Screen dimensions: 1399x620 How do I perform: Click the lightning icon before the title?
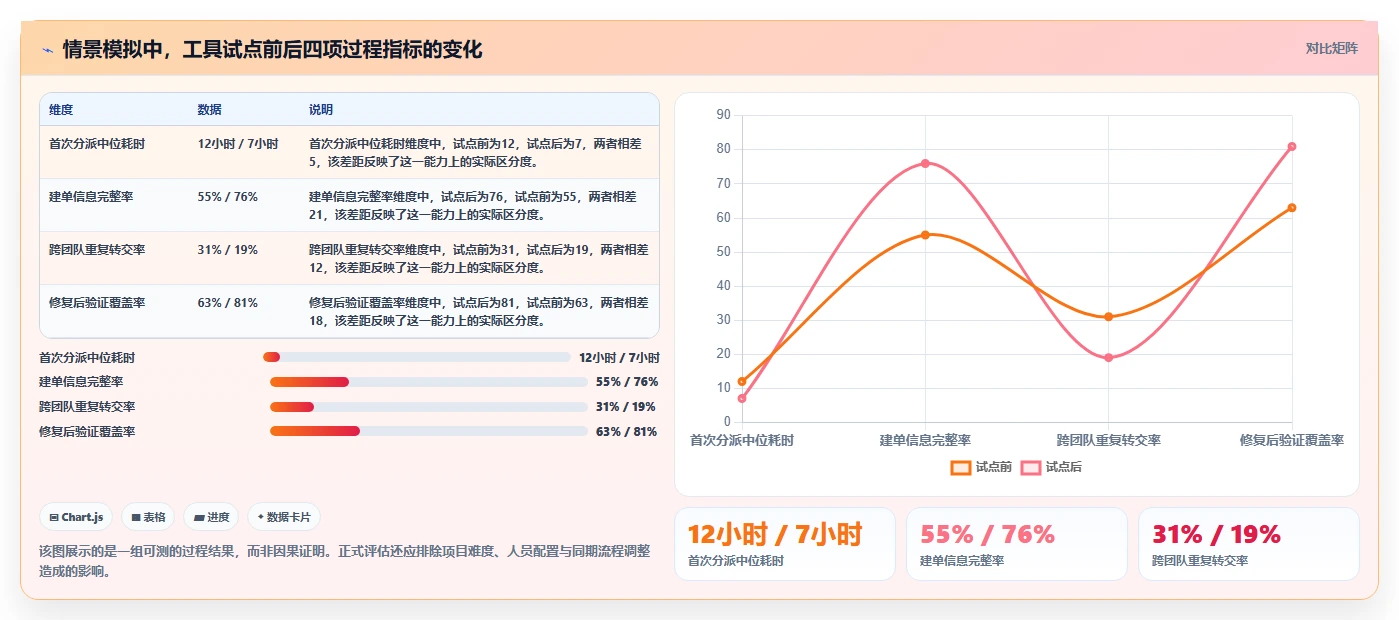(x=47, y=49)
